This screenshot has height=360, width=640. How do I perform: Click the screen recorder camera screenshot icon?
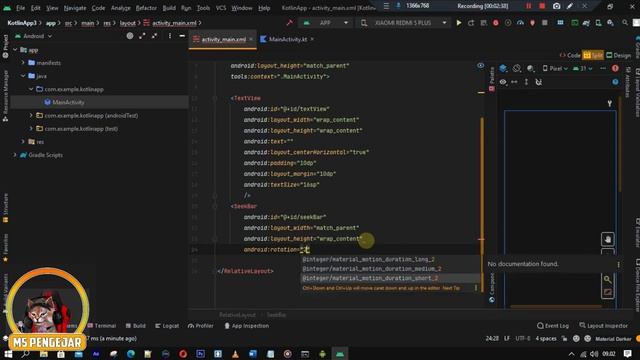coord(556,6)
